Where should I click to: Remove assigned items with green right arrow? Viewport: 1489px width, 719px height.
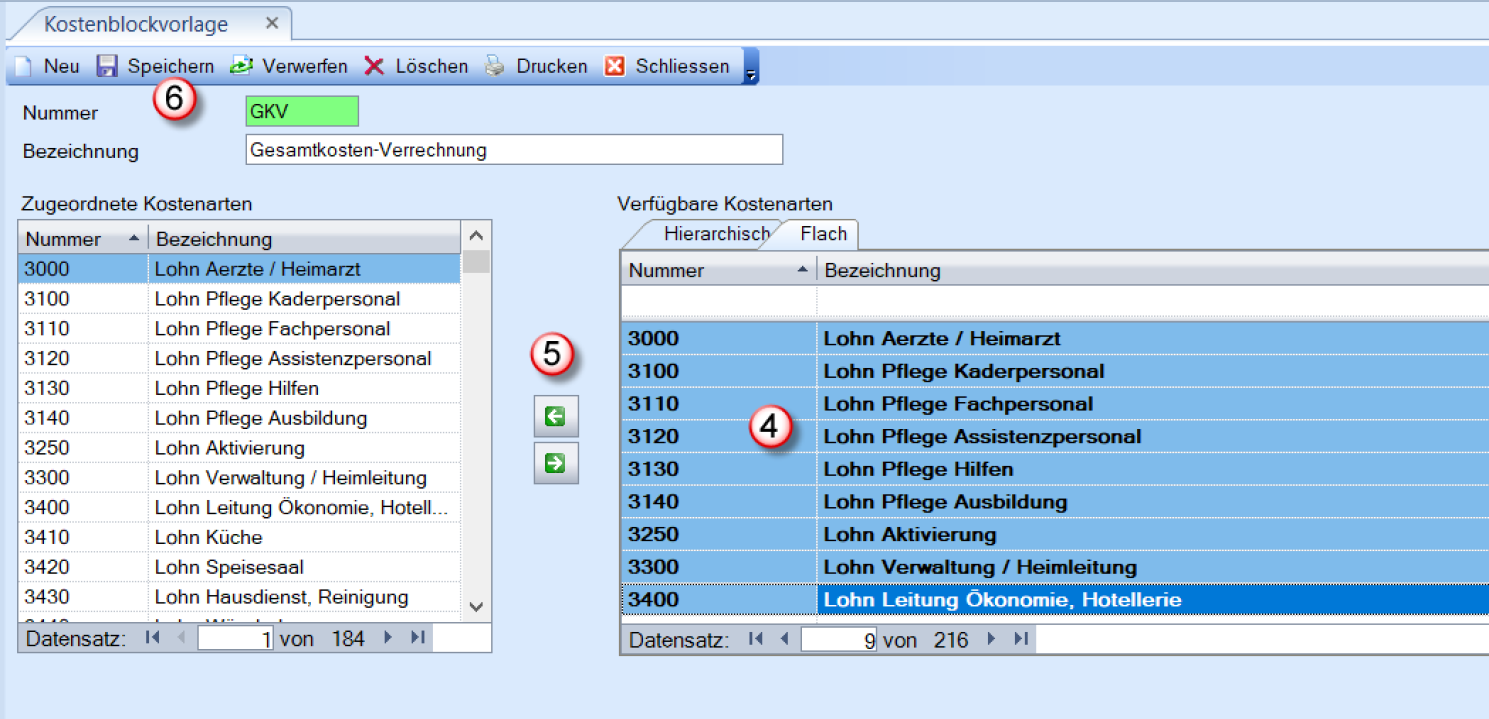click(x=556, y=464)
